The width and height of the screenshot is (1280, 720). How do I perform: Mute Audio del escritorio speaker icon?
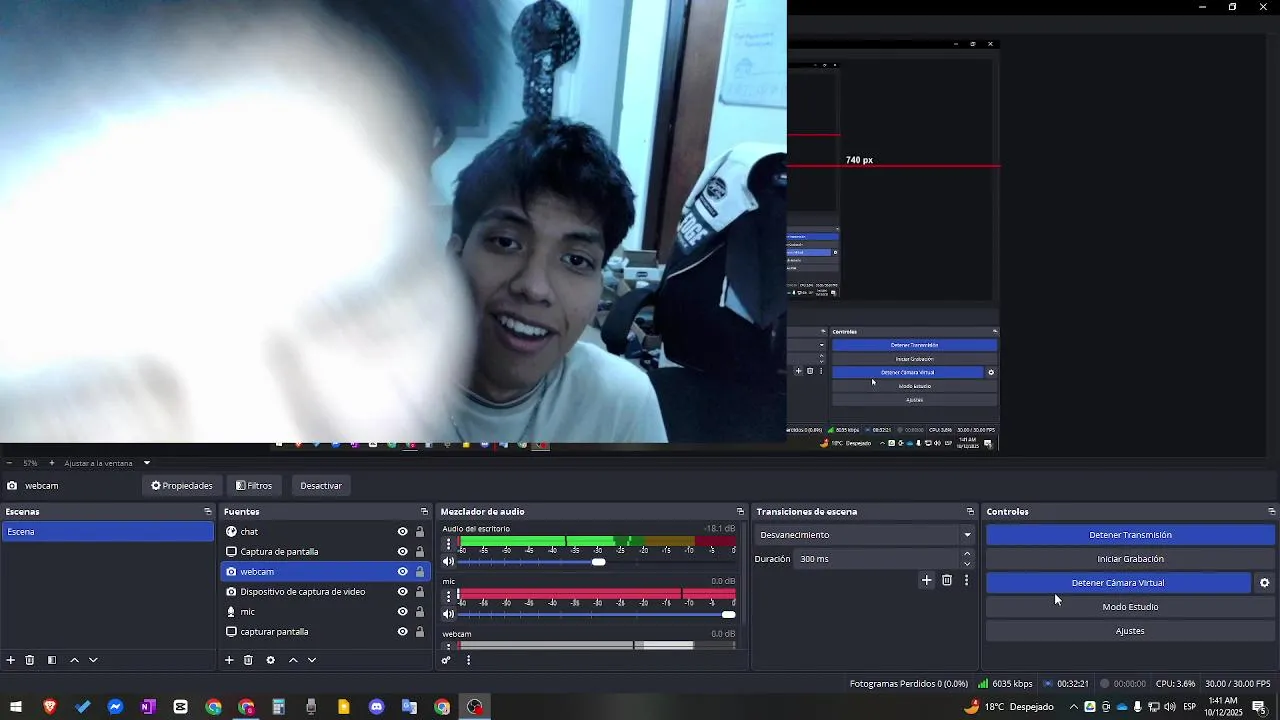(x=448, y=562)
